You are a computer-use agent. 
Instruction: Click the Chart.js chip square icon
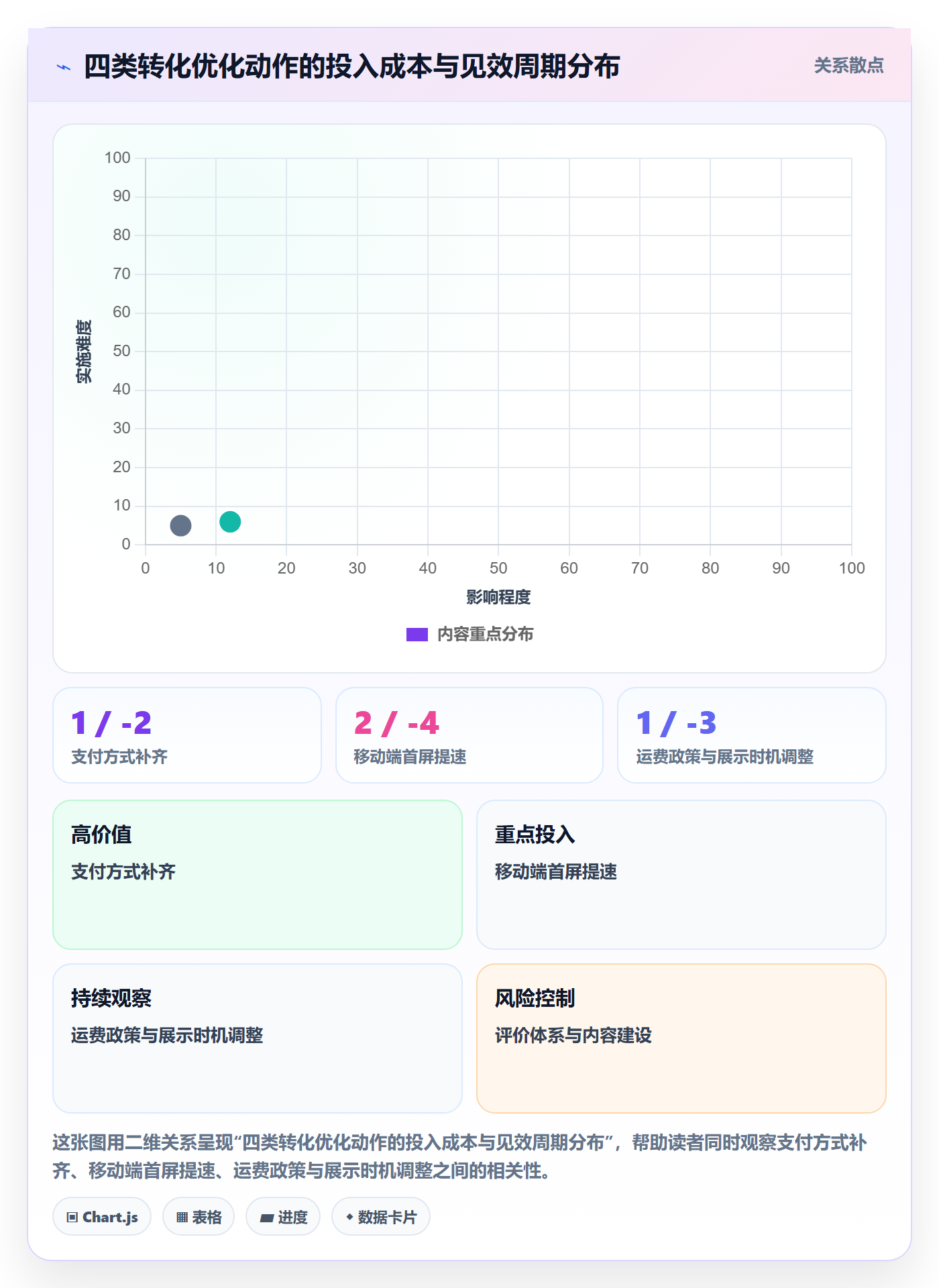[x=72, y=1218]
